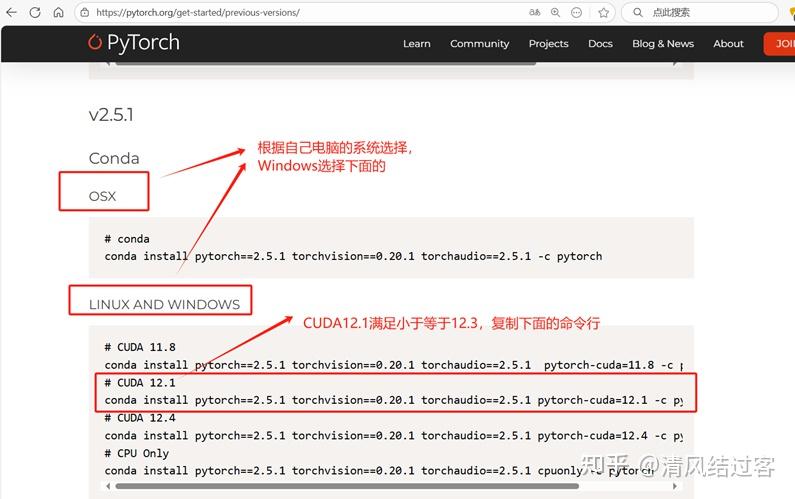Open the Community menu
Screen dimensions: 795x499
coord(480,44)
